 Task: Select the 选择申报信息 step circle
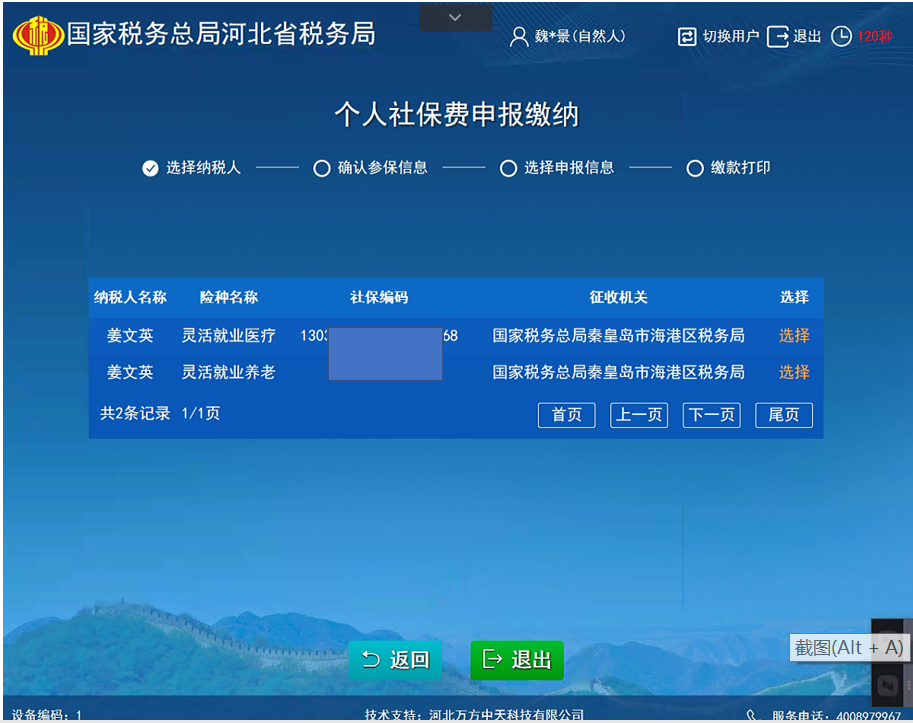(x=508, y=168)
